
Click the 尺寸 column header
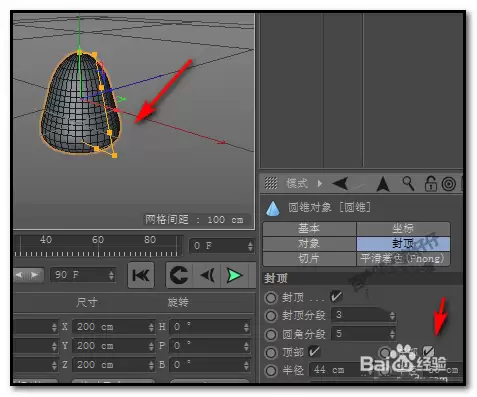[87, 302]
